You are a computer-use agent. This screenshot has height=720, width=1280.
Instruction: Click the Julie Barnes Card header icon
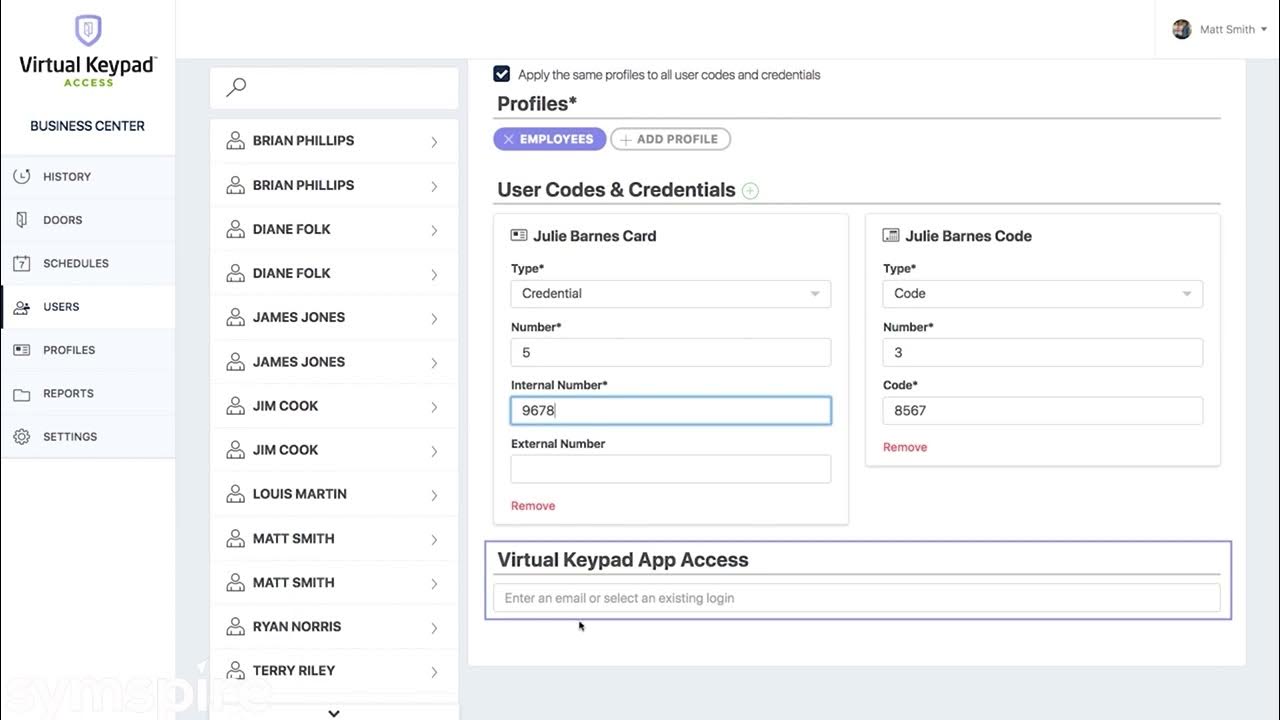[x=519, y=236]
